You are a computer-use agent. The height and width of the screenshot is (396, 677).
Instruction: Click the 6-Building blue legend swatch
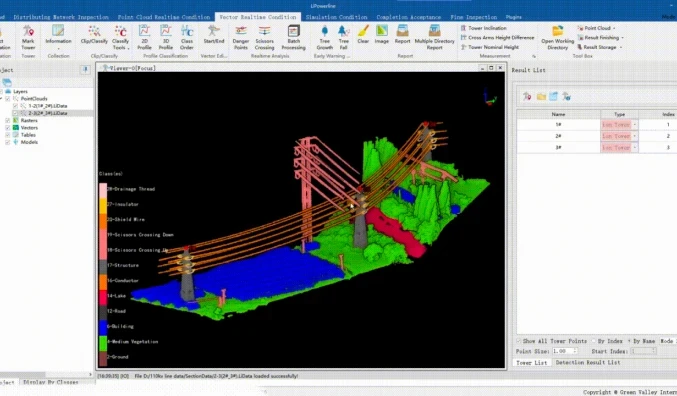point(103,326)
